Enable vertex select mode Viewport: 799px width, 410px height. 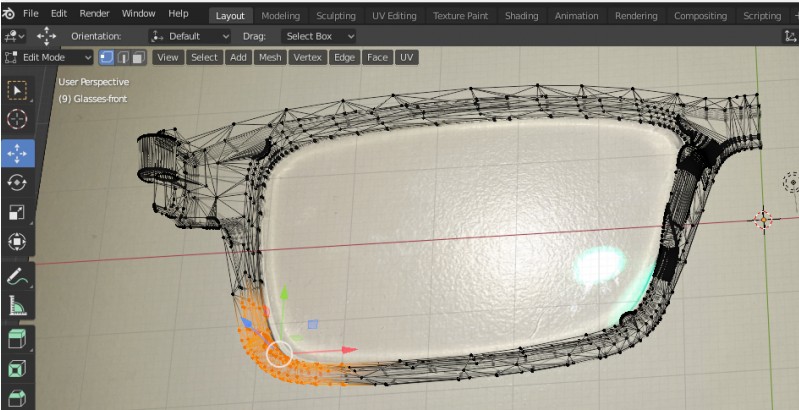click(106, 57)
